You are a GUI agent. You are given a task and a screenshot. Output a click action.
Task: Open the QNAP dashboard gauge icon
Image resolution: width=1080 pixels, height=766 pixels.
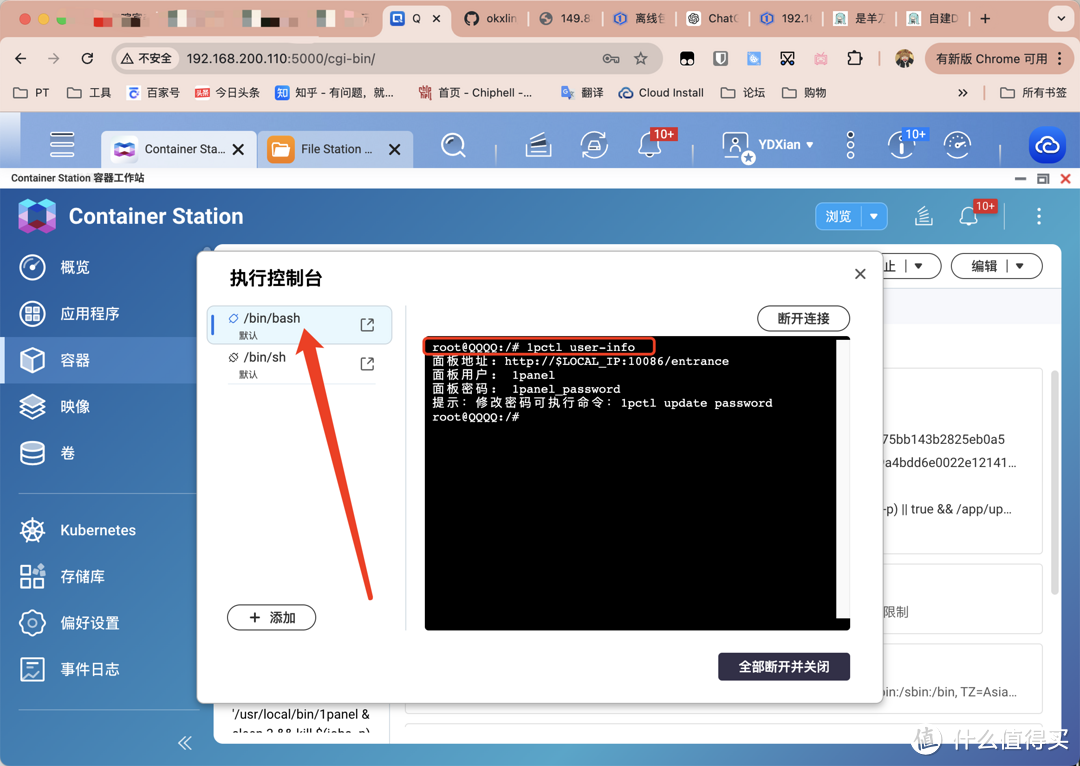coord(957,146)
